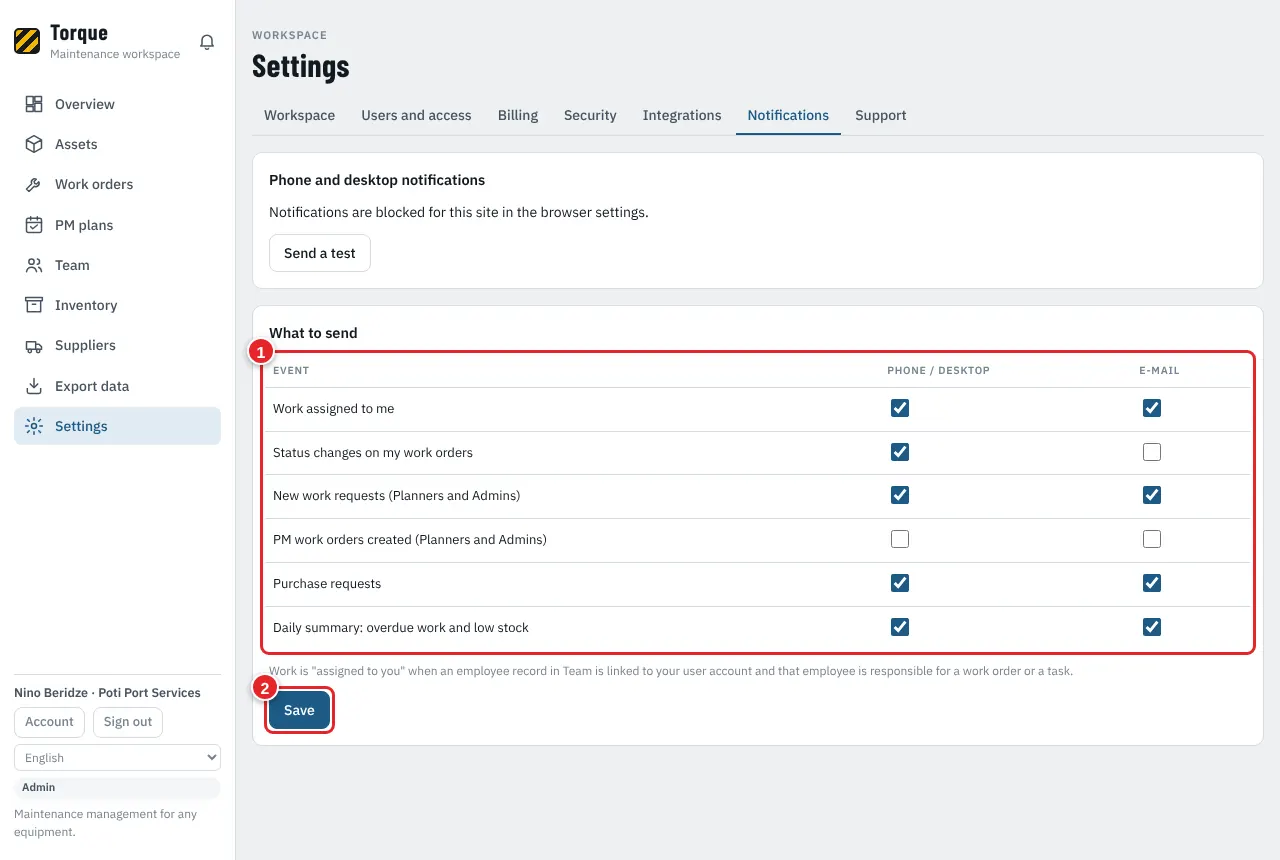1280x860 pixels.
Task: Switch to the Support tab
Action: (x=881, y=115)
